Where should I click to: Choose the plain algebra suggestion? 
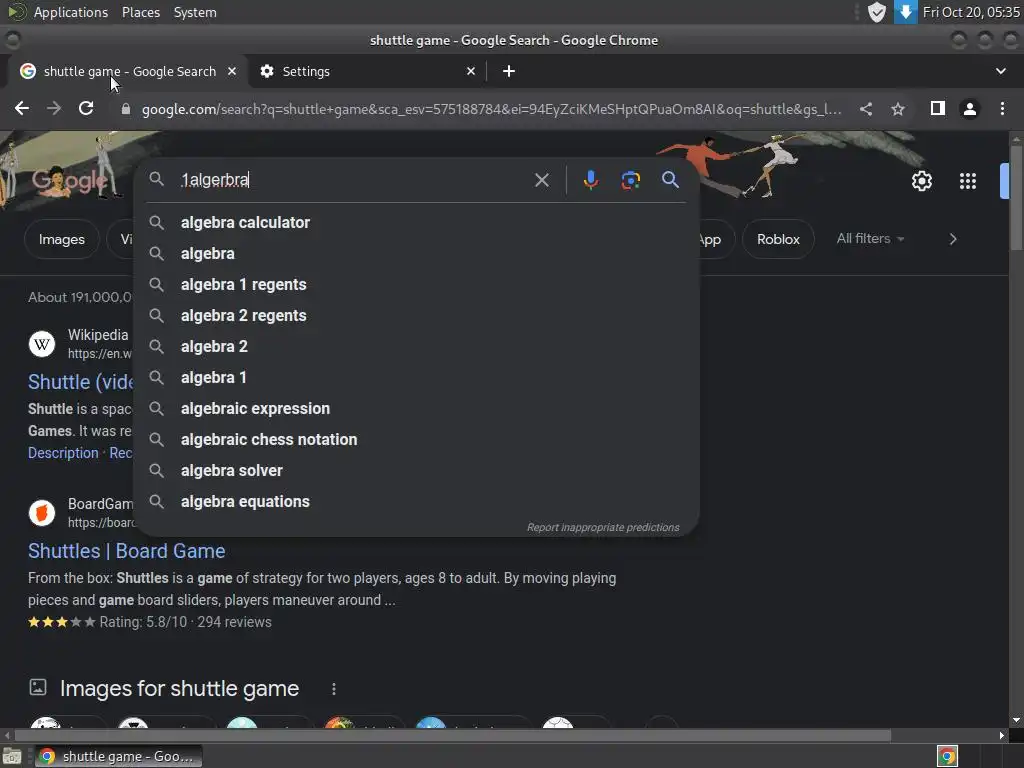point(417,253)
